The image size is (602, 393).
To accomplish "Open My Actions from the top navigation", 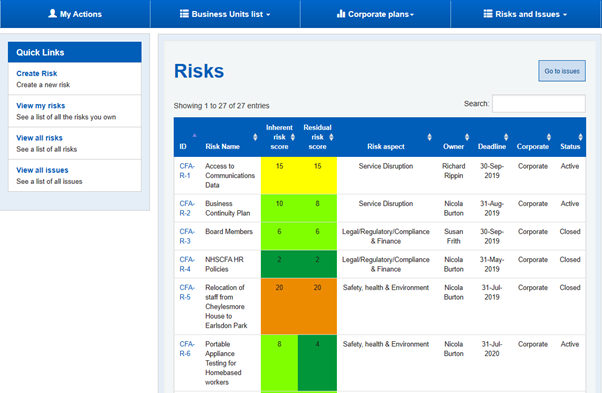I will pyautogui.click(x=75, y=14).
